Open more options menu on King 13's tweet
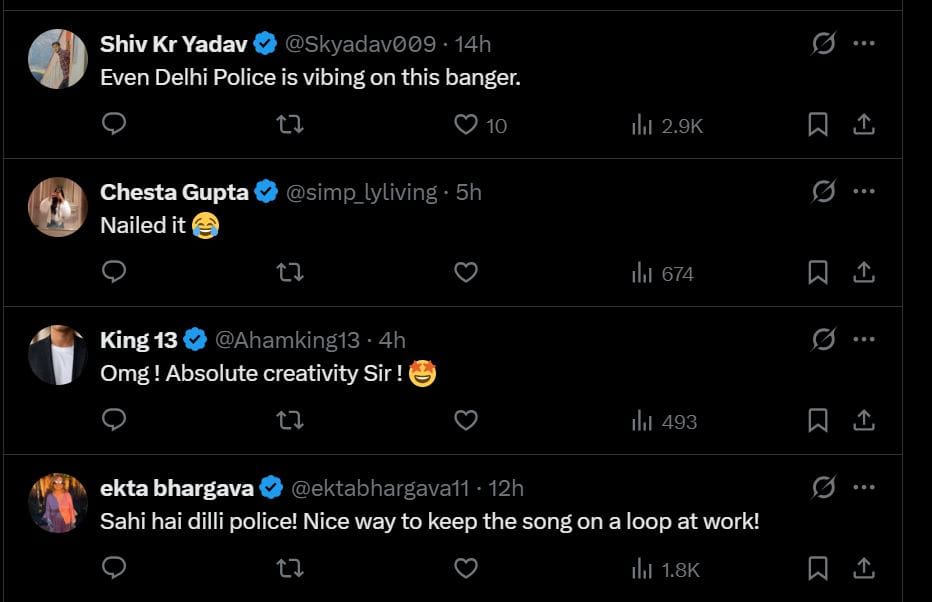 tap(864, 340)
